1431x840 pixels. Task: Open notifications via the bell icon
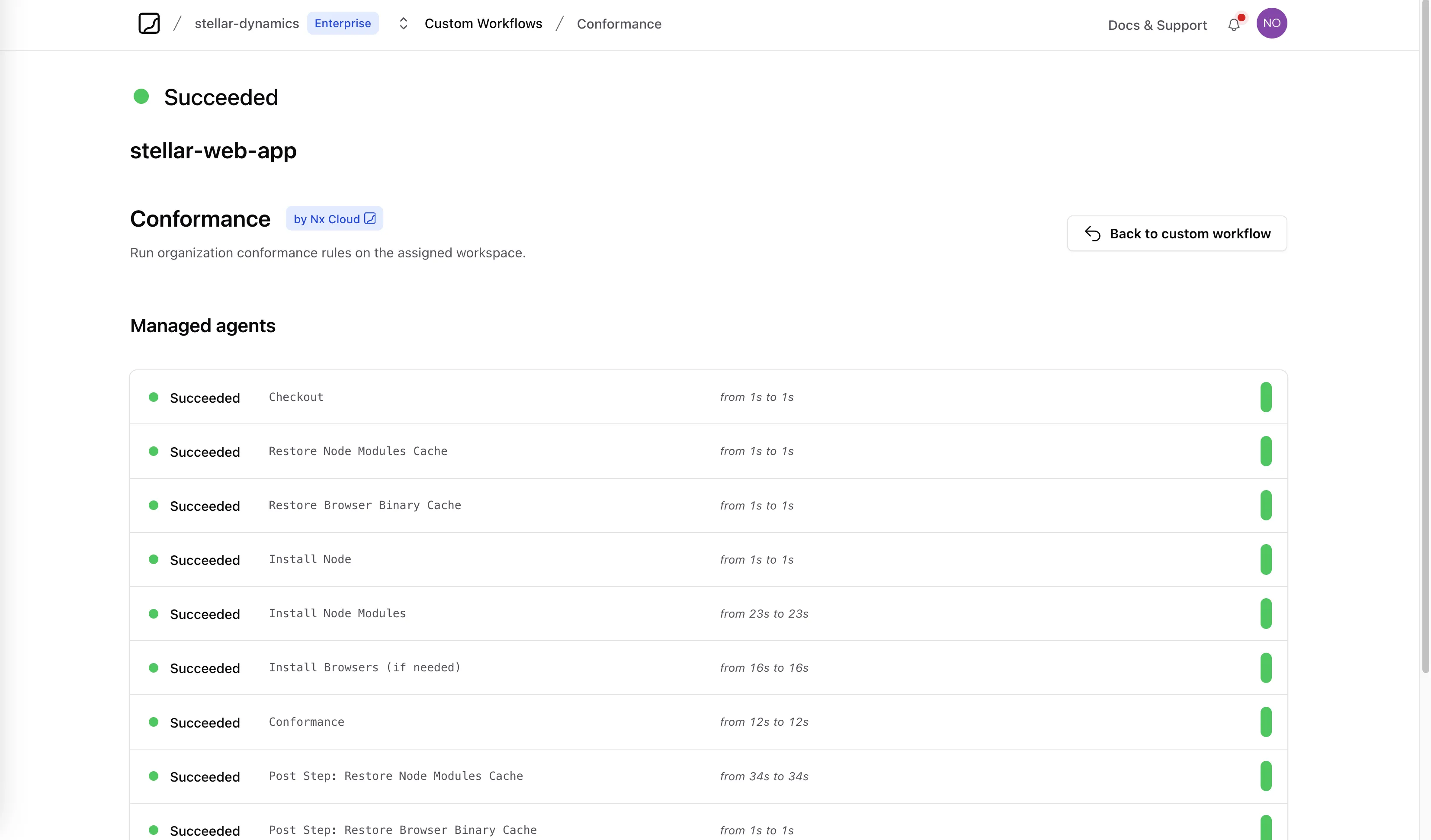tap(1233, 24)
